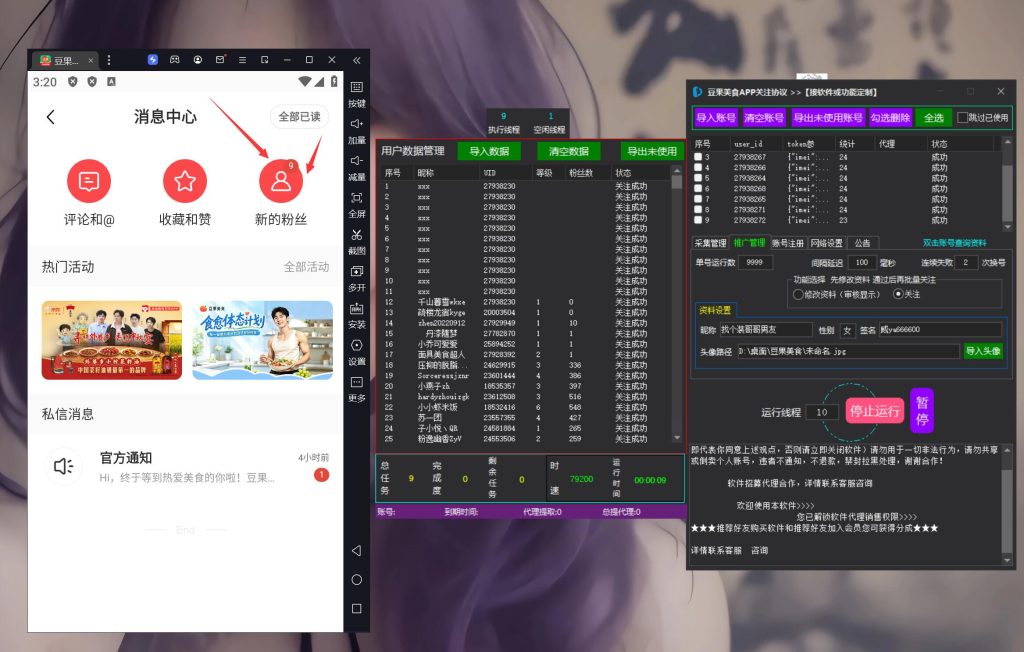The height and width of the screenshot is (652, 1024).
Task: Check account row 4 checkbox
Action: [698, 167]
